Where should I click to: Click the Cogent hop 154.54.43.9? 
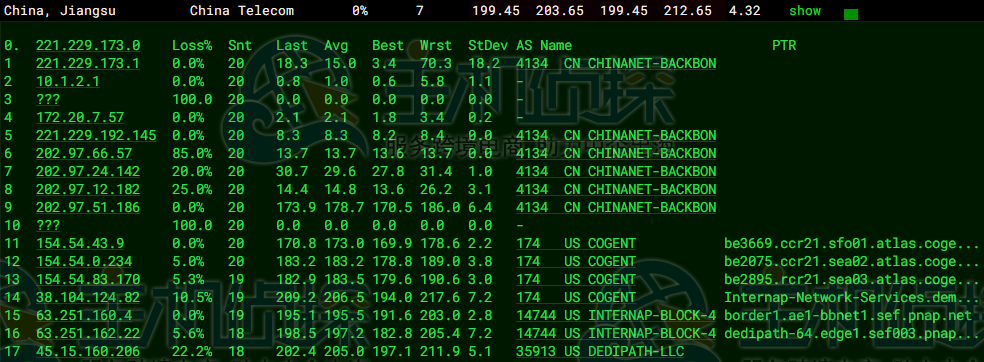pyautogui.click(x=80, y=243)
